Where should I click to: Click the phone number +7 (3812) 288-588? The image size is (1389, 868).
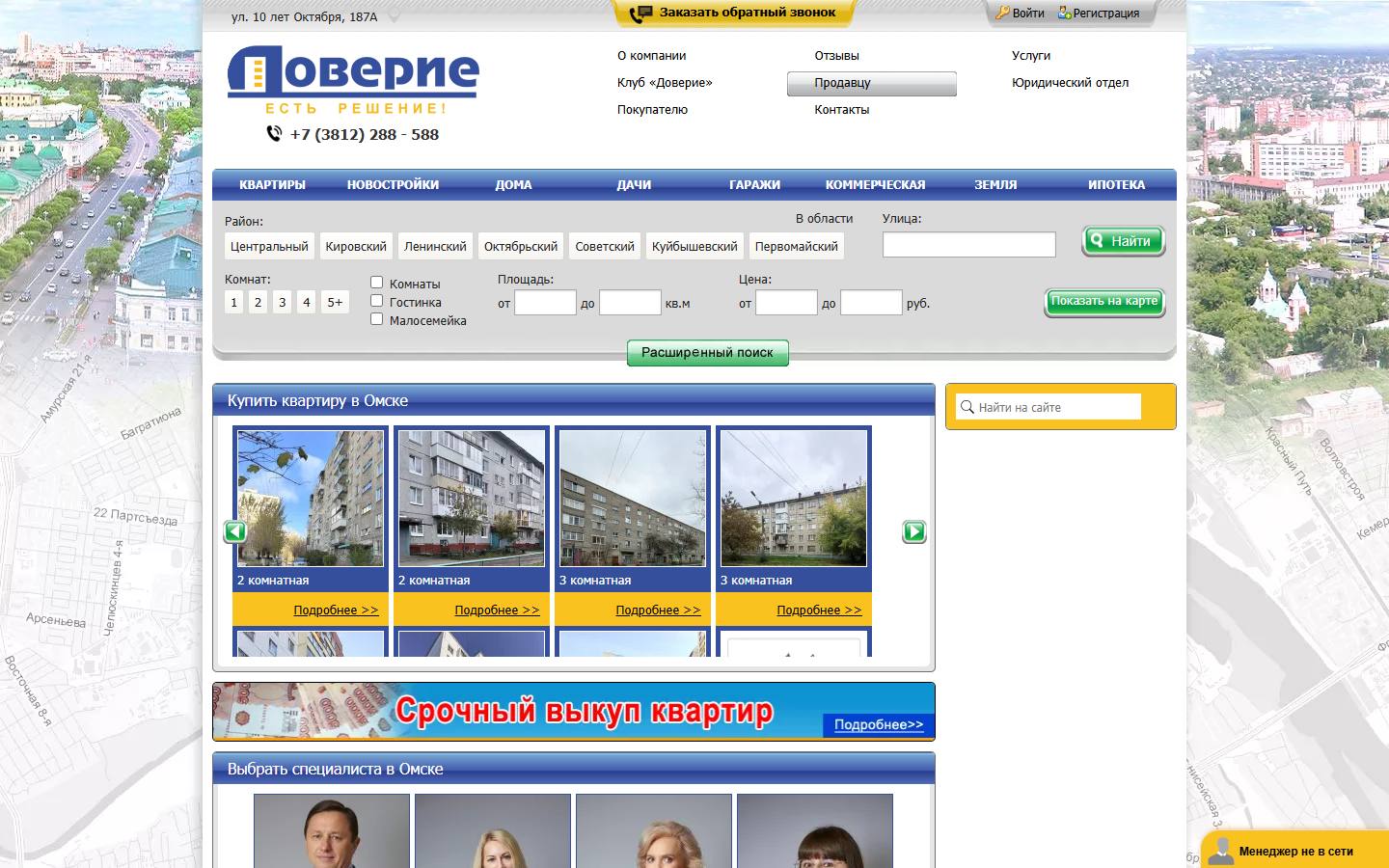click(x=365, y=135)
